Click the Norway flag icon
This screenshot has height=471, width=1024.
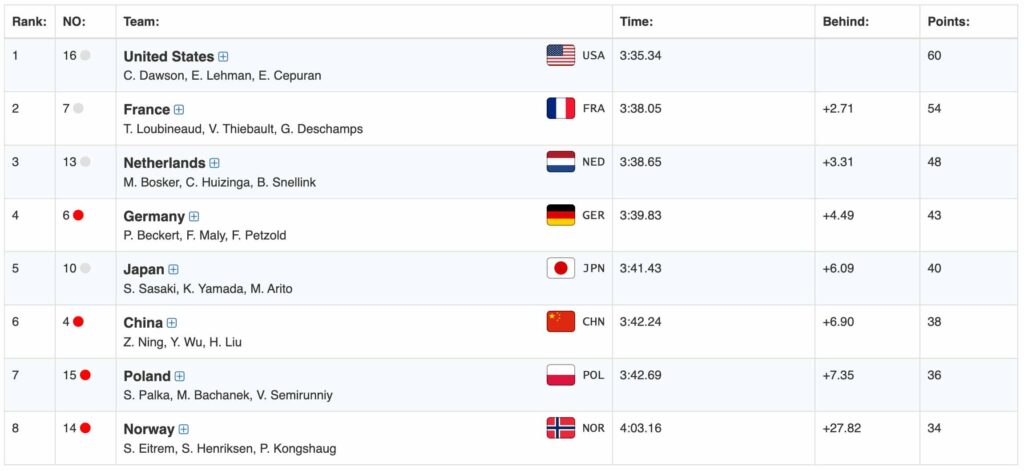coord(560,428)
